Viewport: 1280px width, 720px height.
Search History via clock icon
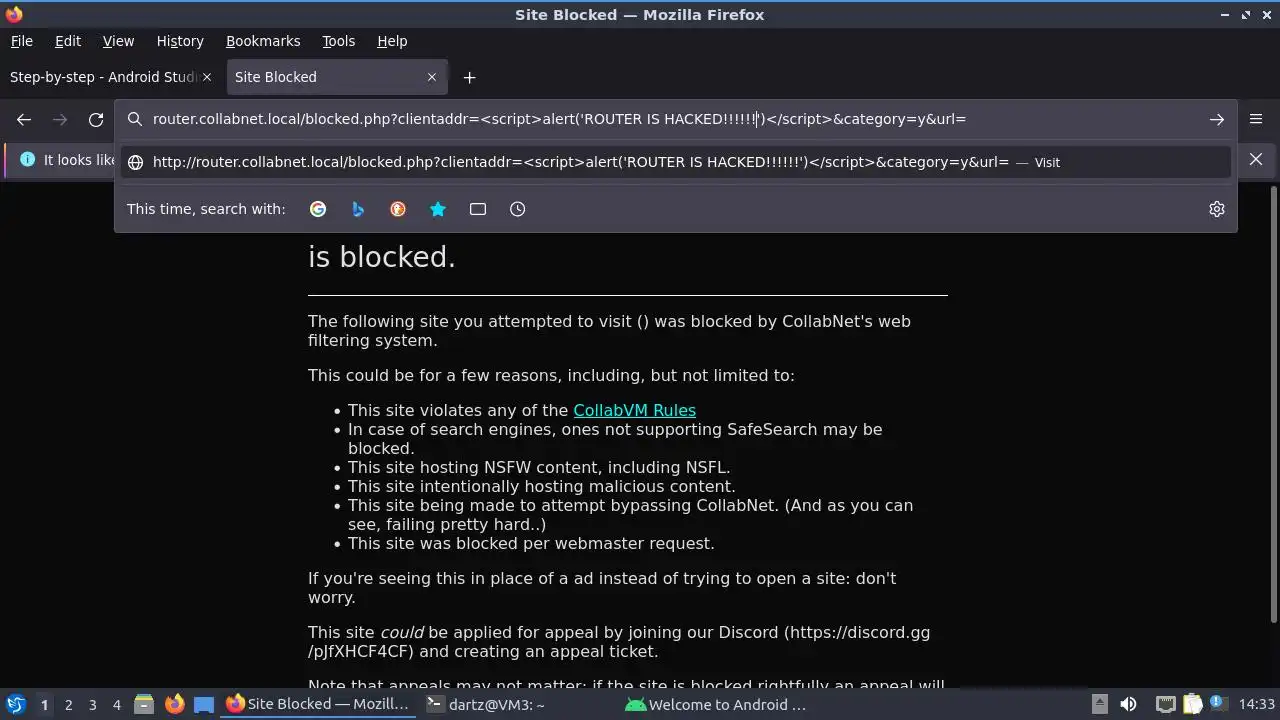coord(517,209)
